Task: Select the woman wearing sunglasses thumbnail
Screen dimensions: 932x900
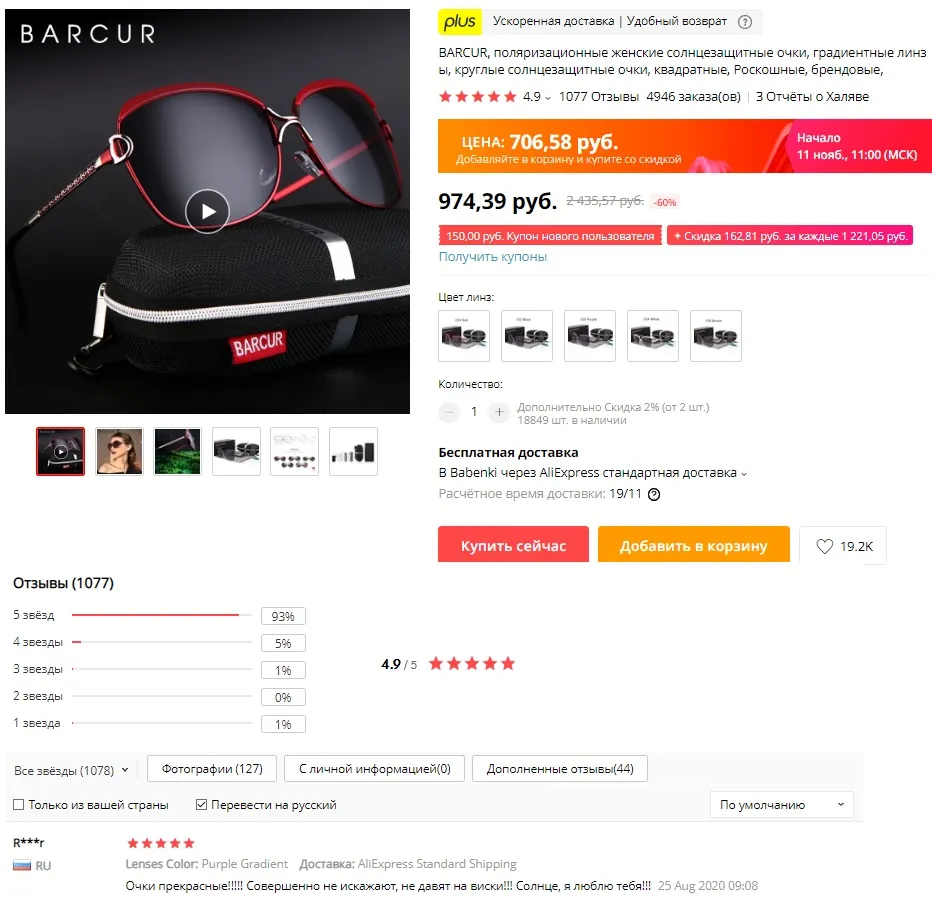Action: 119,451
